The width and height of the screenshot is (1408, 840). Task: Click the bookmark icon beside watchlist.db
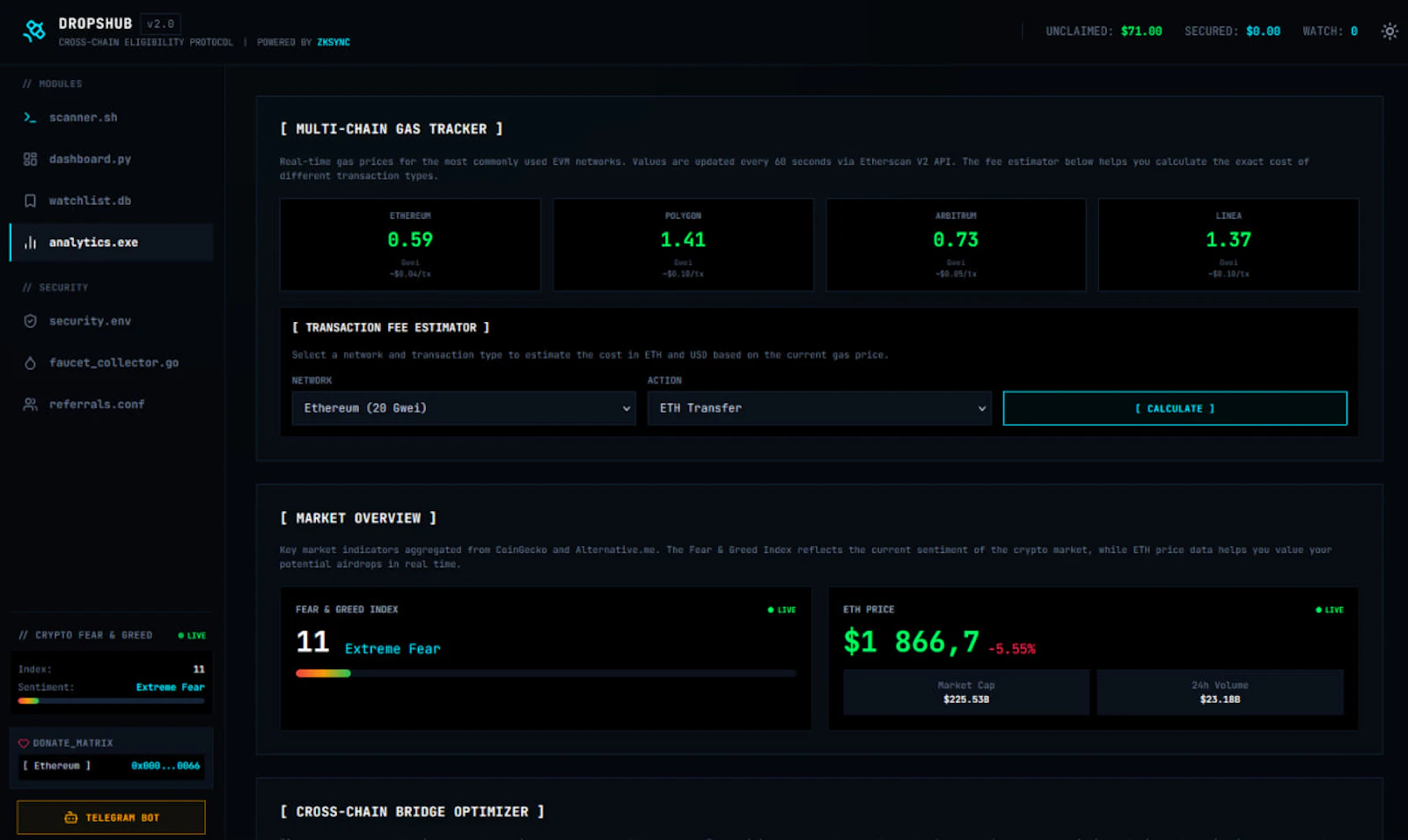(x=30, y=201)
